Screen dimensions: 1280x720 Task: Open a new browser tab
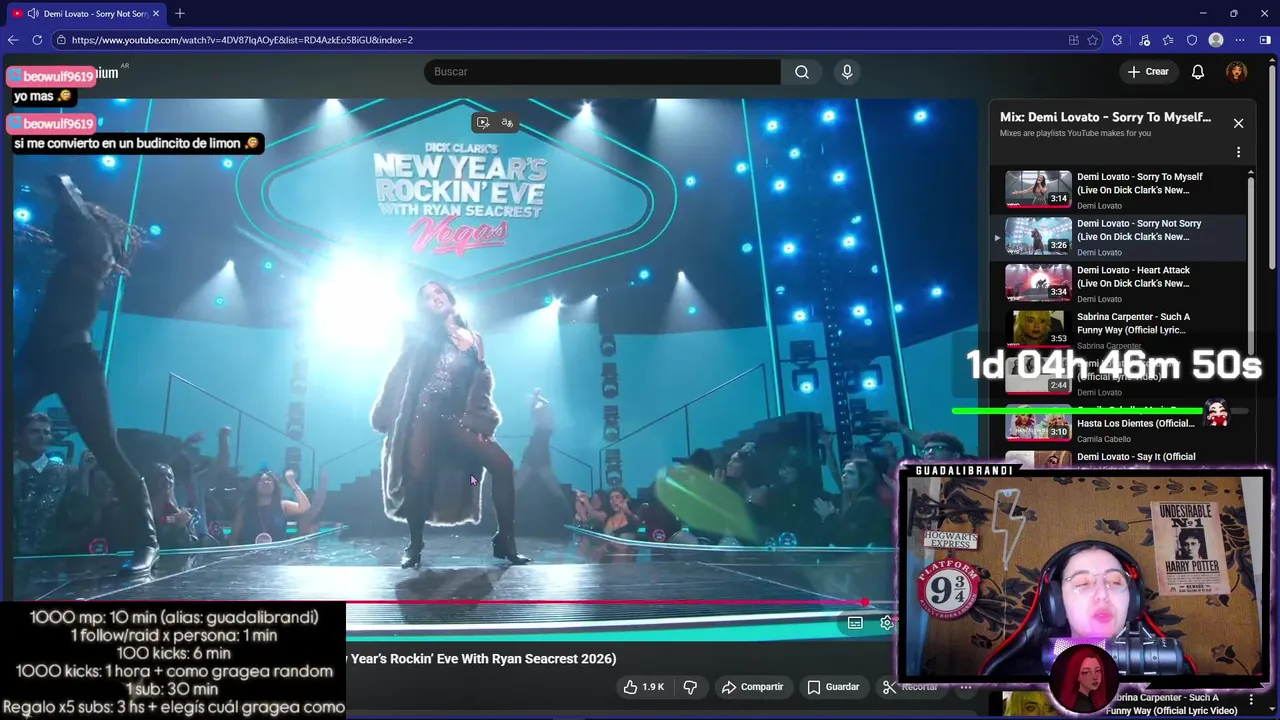click(180, 13)
